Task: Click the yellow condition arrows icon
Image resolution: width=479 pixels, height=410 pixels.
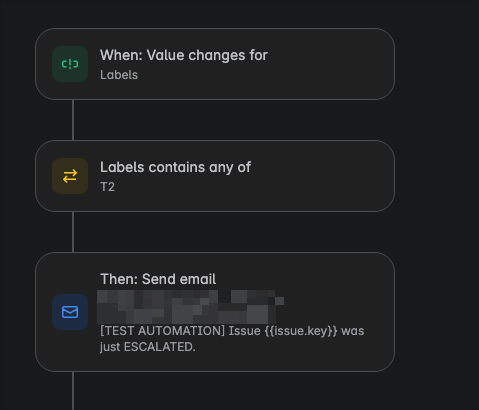Action: (70, 176)
